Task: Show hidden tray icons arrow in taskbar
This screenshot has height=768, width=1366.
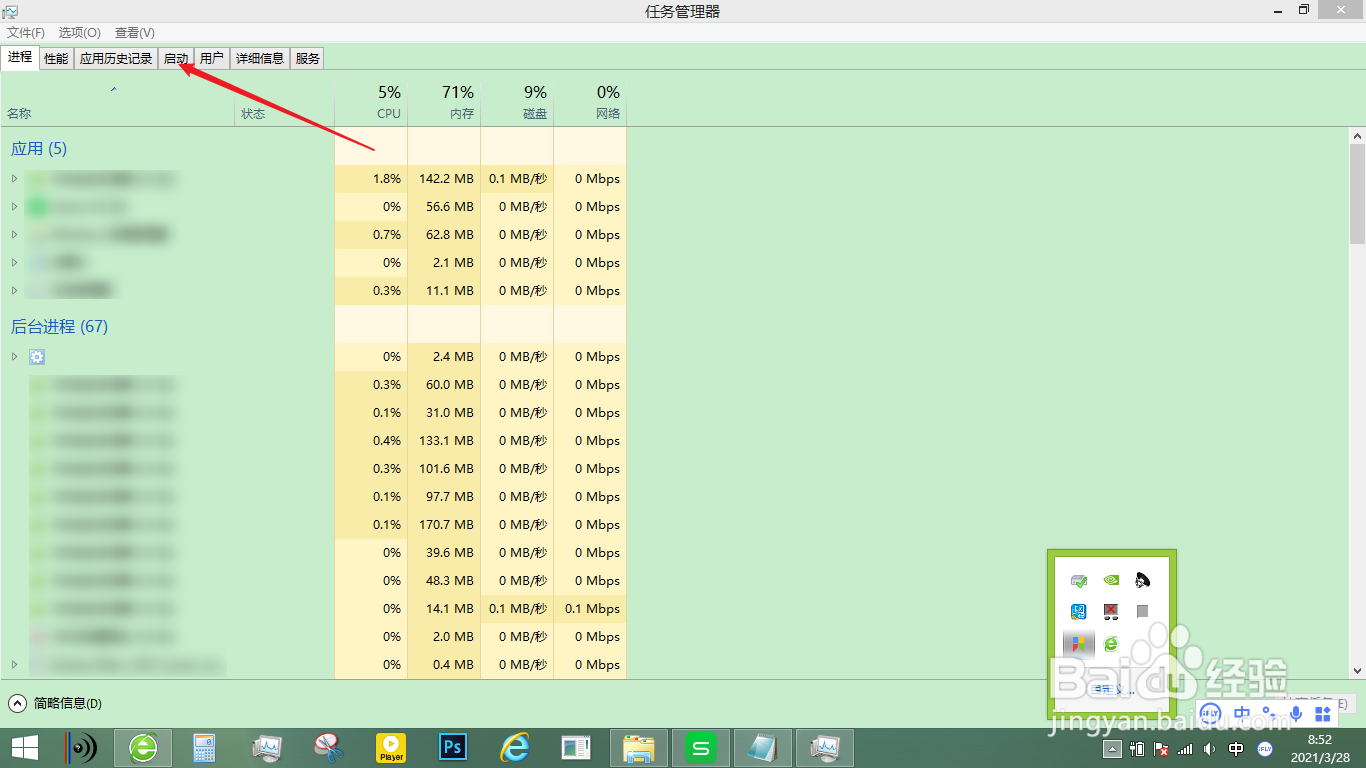Action: point(1112,749)
